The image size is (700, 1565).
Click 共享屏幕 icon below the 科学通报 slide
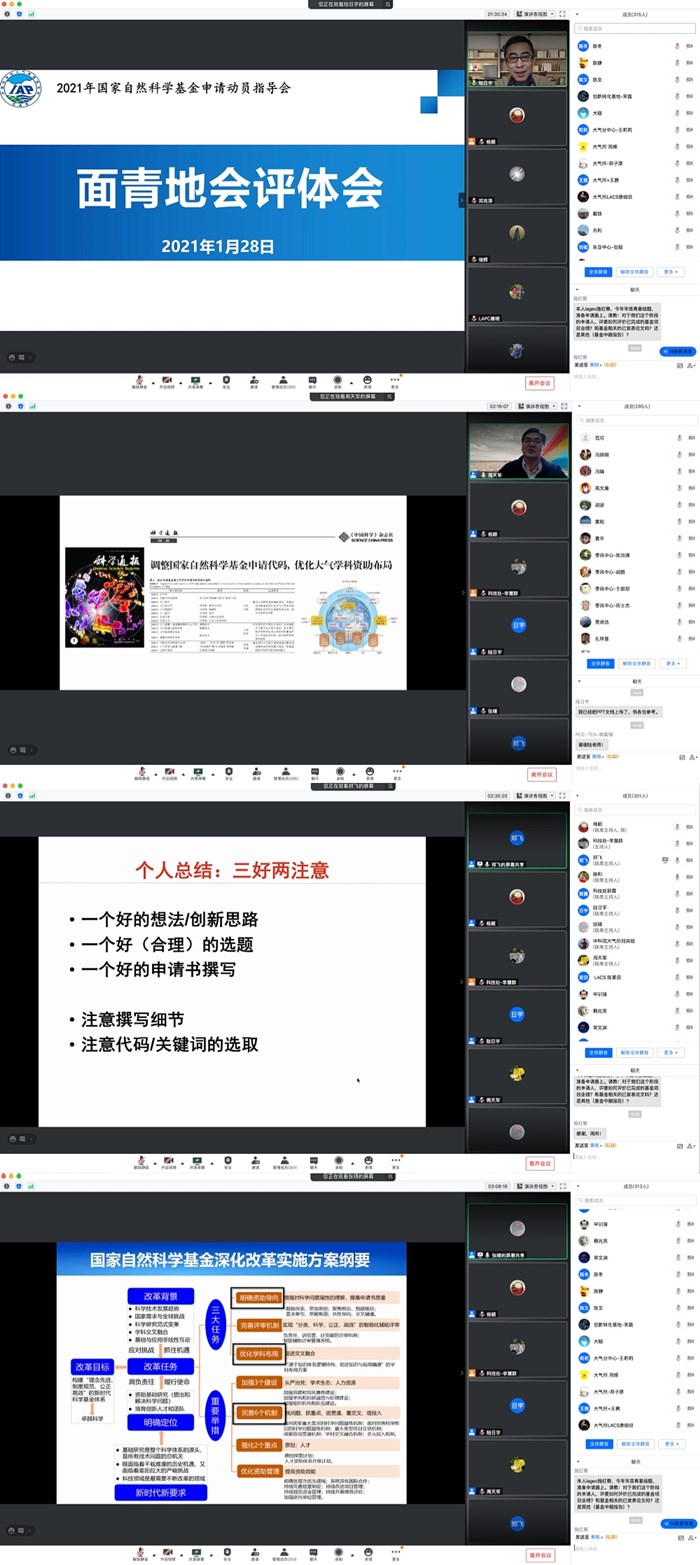coord(196,770)
